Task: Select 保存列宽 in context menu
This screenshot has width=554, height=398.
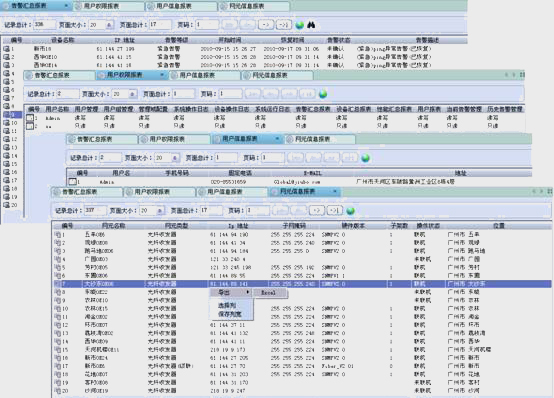Action: 230,314
